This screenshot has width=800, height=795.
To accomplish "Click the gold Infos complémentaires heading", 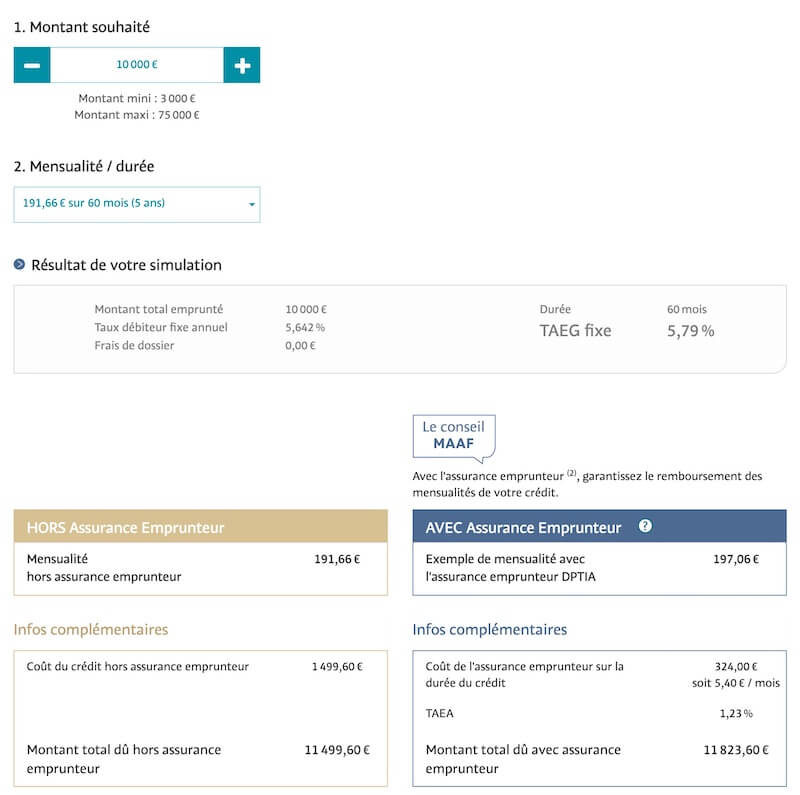I will [91, 629].
